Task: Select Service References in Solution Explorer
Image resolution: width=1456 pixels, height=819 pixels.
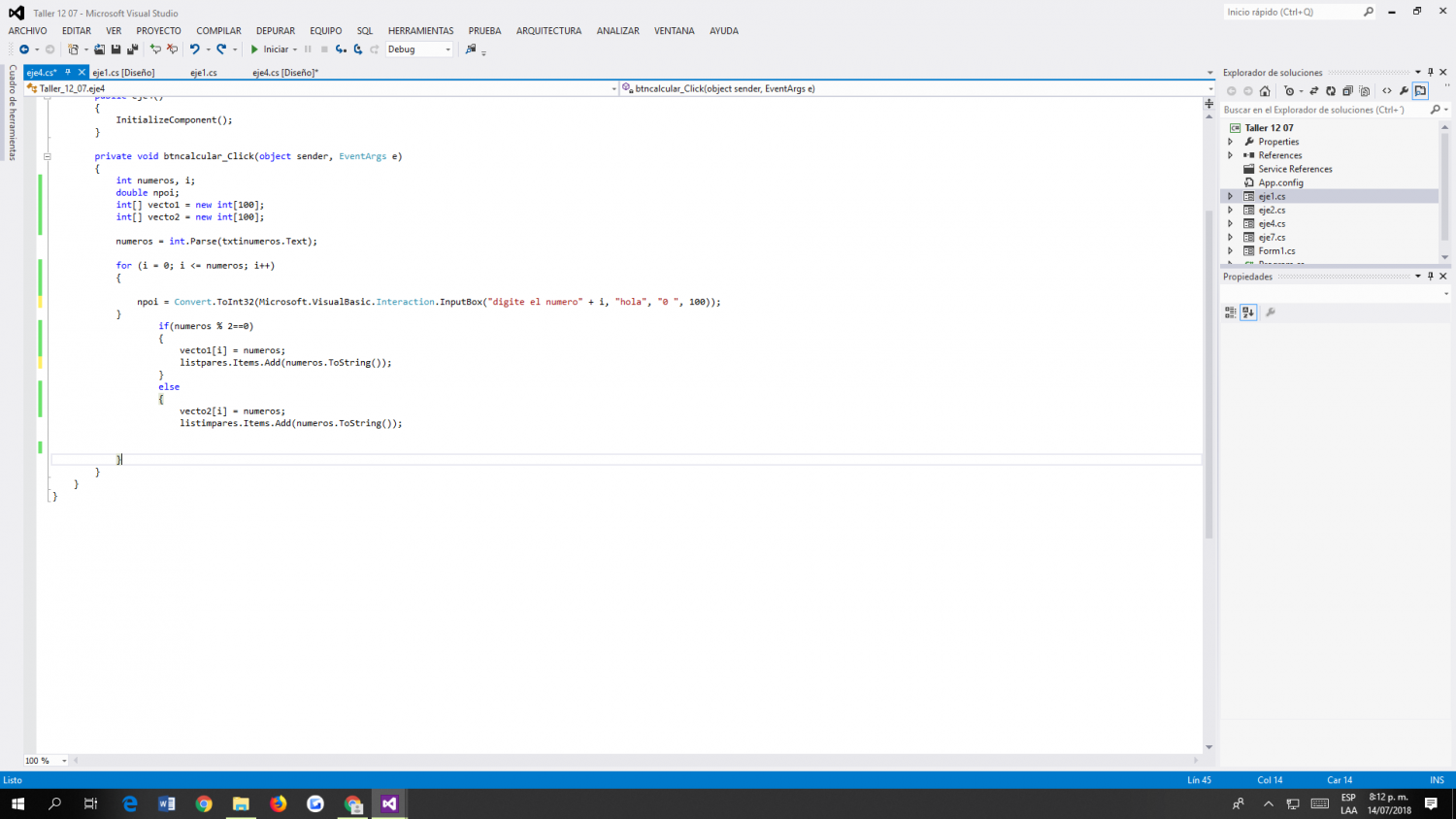Action: coord(1295,169)
